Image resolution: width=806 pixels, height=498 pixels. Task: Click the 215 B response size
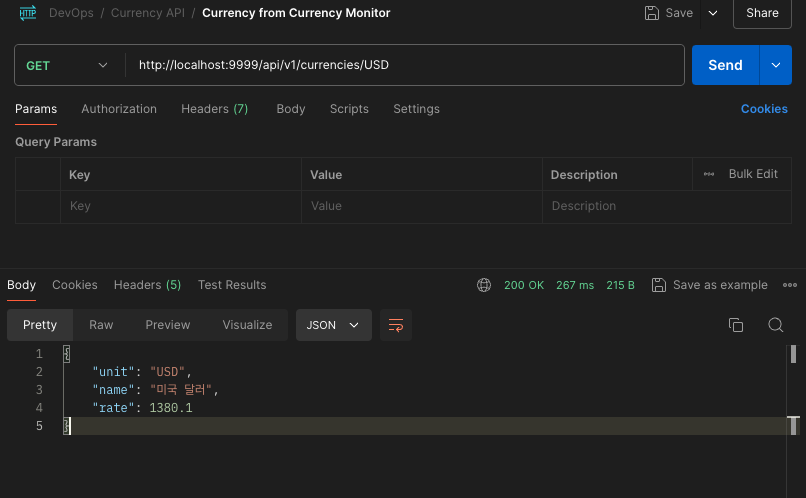point(620,285)
